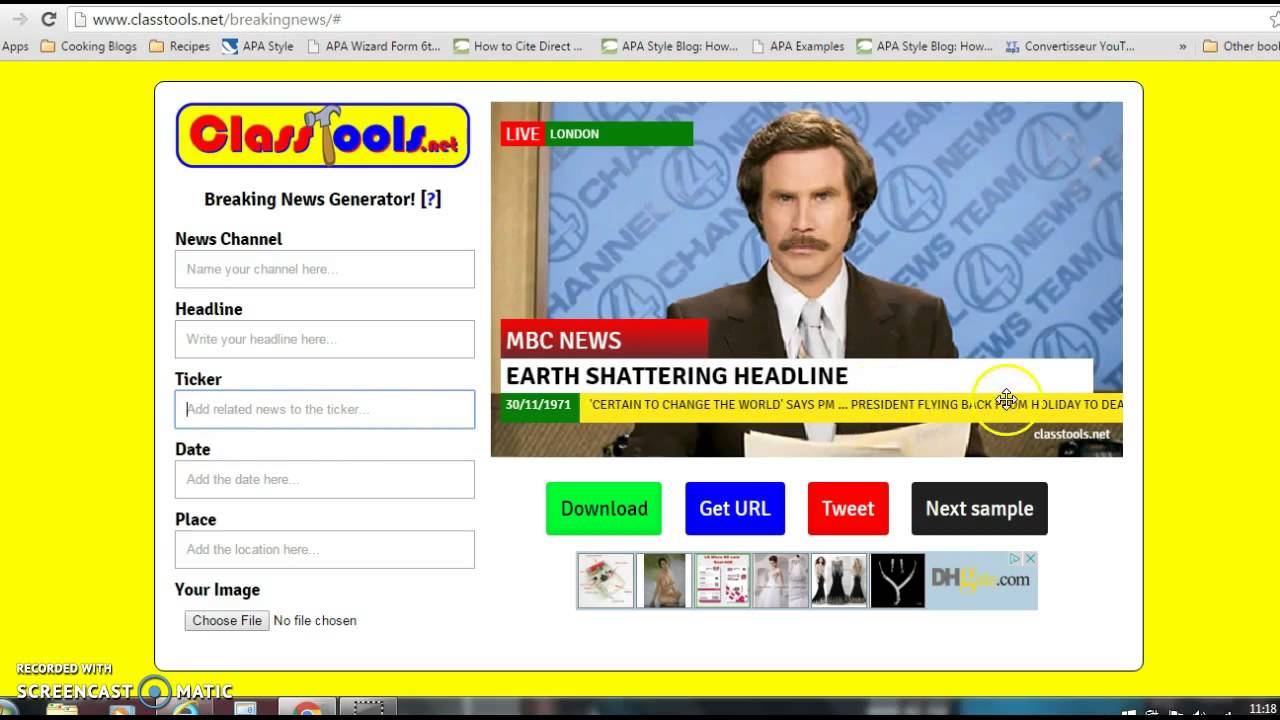1280x720 pixels.
Task: Click the browser address bar URL
Action: [217, 19]
